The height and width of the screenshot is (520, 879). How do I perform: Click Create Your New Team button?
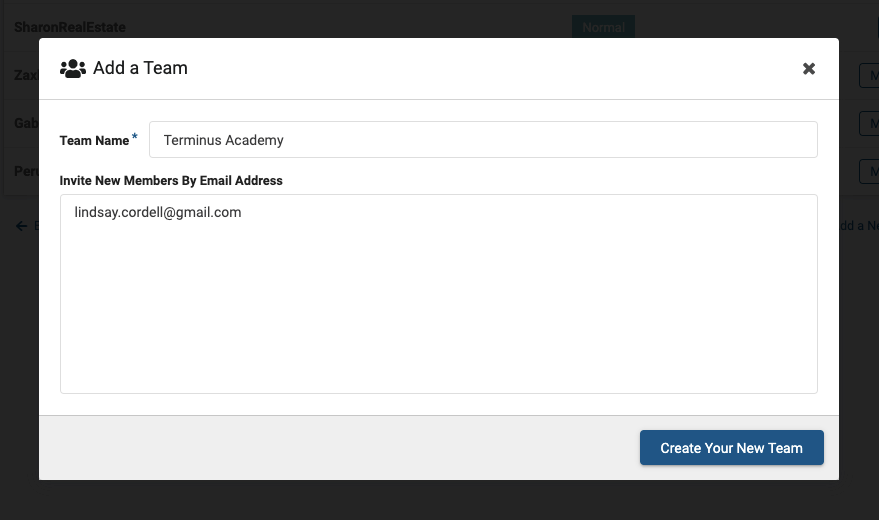click(x=732, y=448)
